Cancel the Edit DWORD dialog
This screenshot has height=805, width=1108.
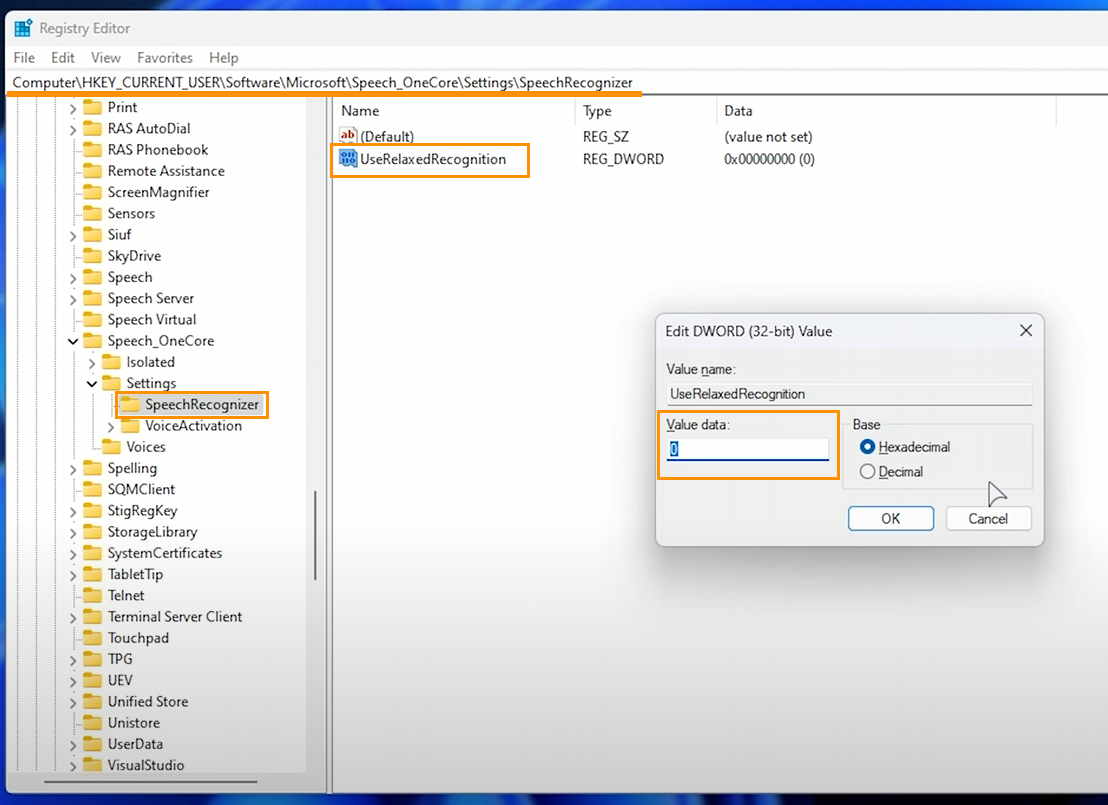(x=988, y=519)
